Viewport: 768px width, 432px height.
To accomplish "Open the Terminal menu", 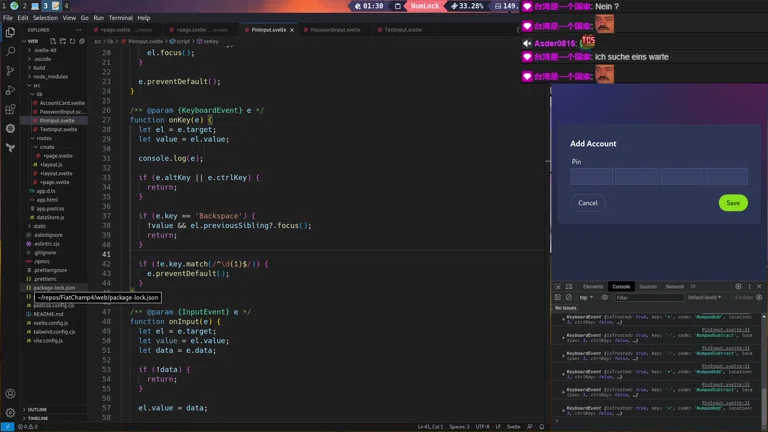I will tap(120, 18).
